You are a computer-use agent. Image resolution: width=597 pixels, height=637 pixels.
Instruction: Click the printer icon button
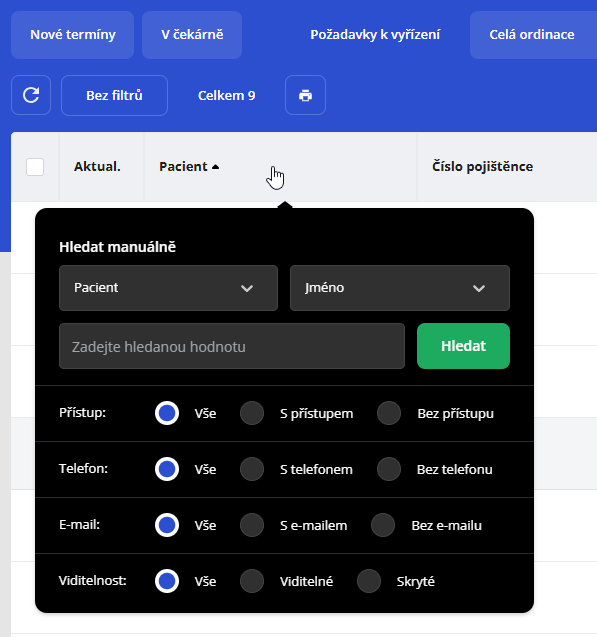pos(305,95)
